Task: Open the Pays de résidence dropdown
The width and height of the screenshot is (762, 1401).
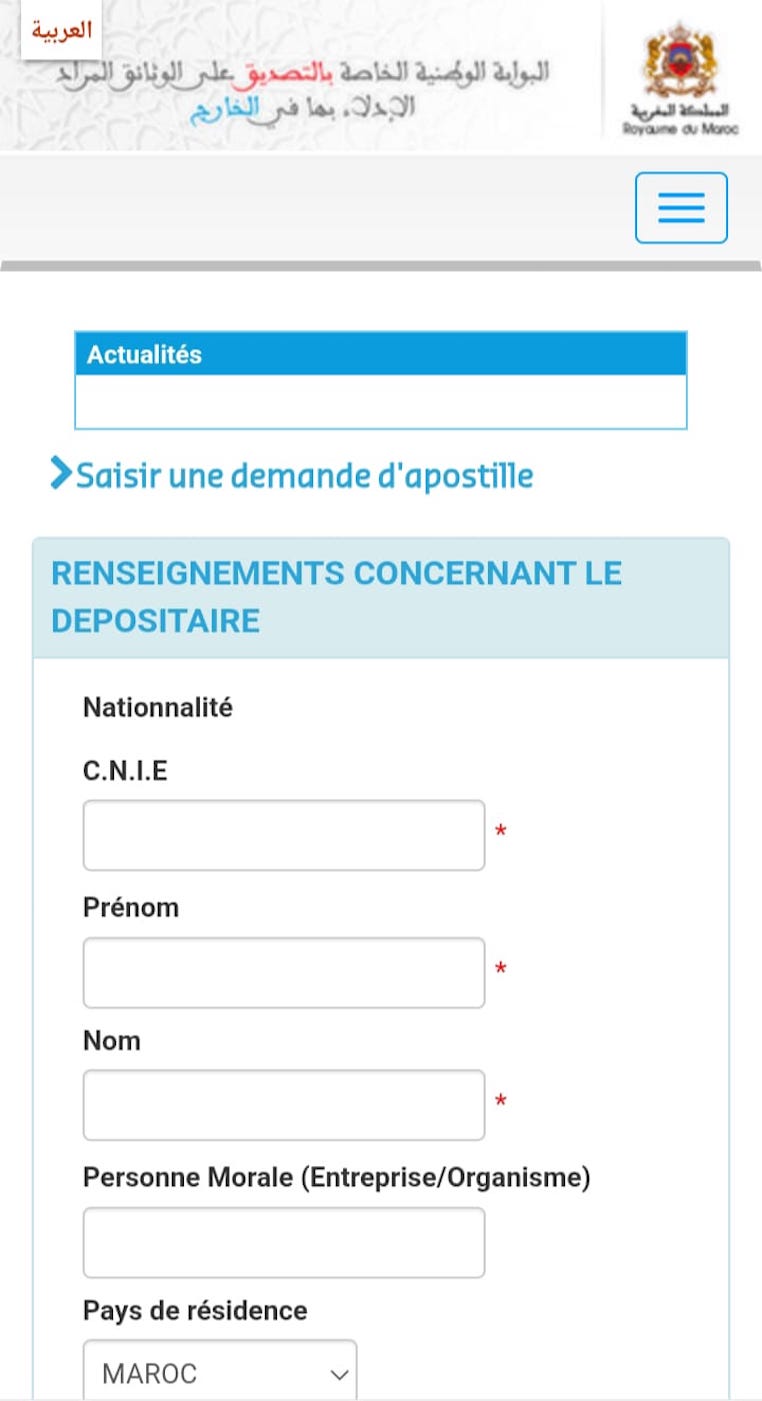Action: click(x=220, y=1372)
